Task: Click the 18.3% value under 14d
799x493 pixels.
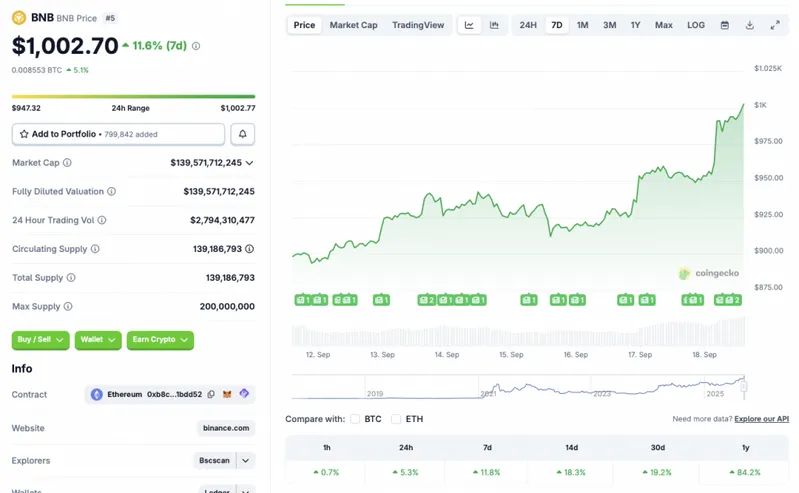Action: pyautogui.click(x=571, y=472)
